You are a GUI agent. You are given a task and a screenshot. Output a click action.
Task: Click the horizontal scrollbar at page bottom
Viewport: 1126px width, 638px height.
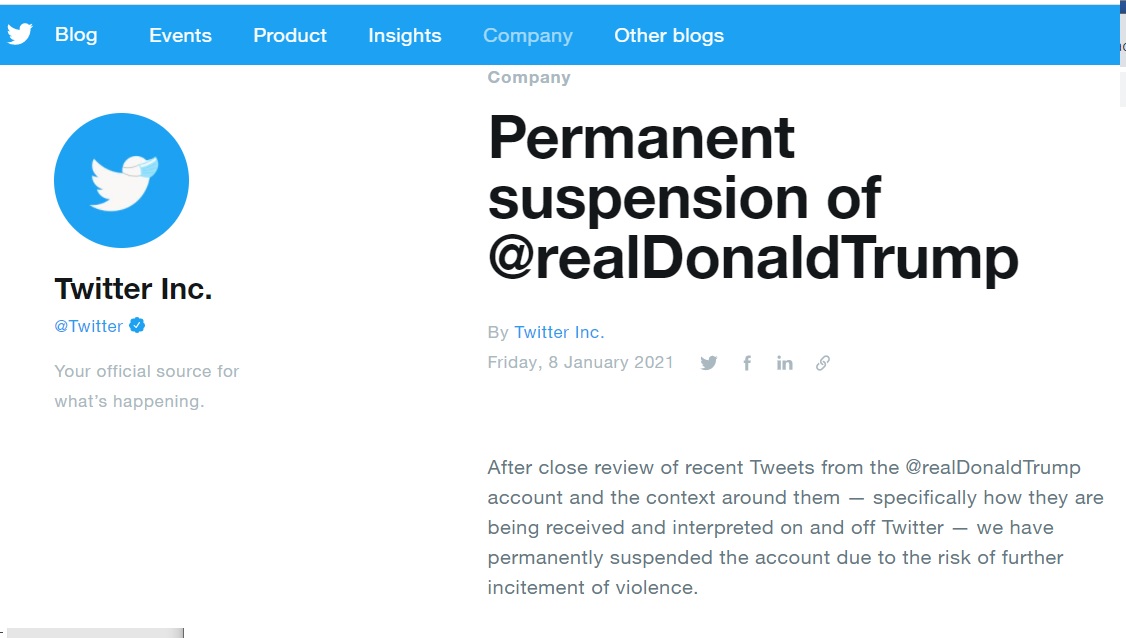(95, 633)
